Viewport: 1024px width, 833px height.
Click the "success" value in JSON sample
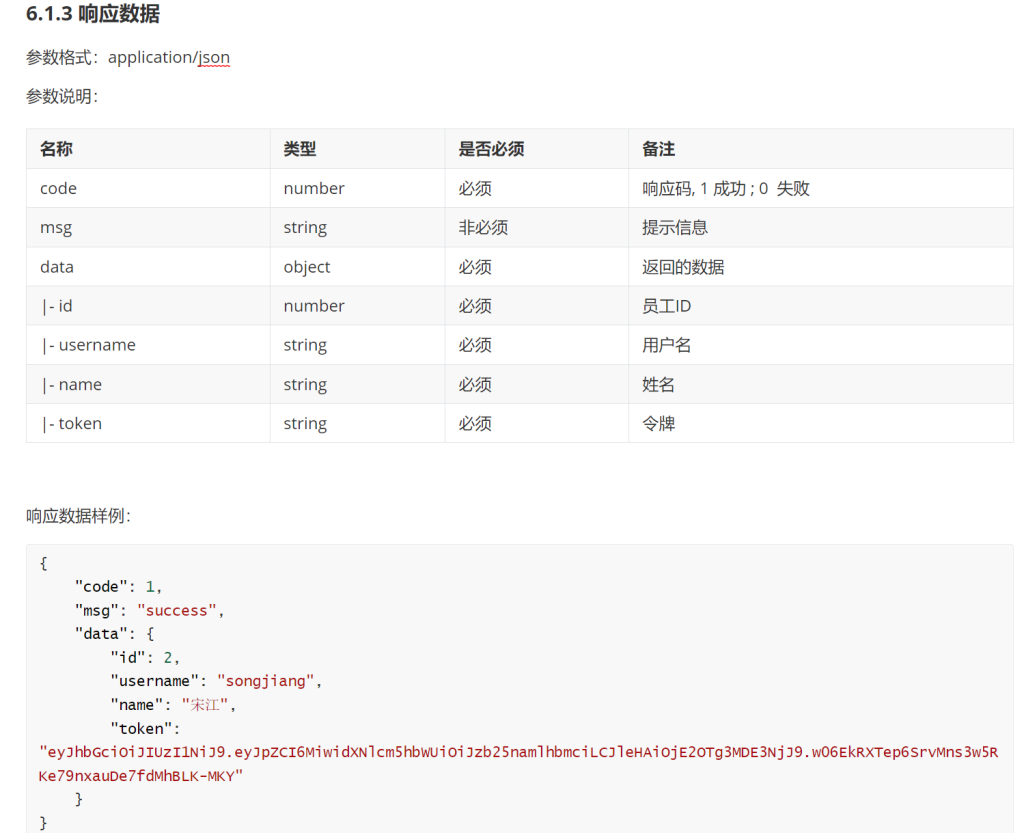tap(176, 610)
